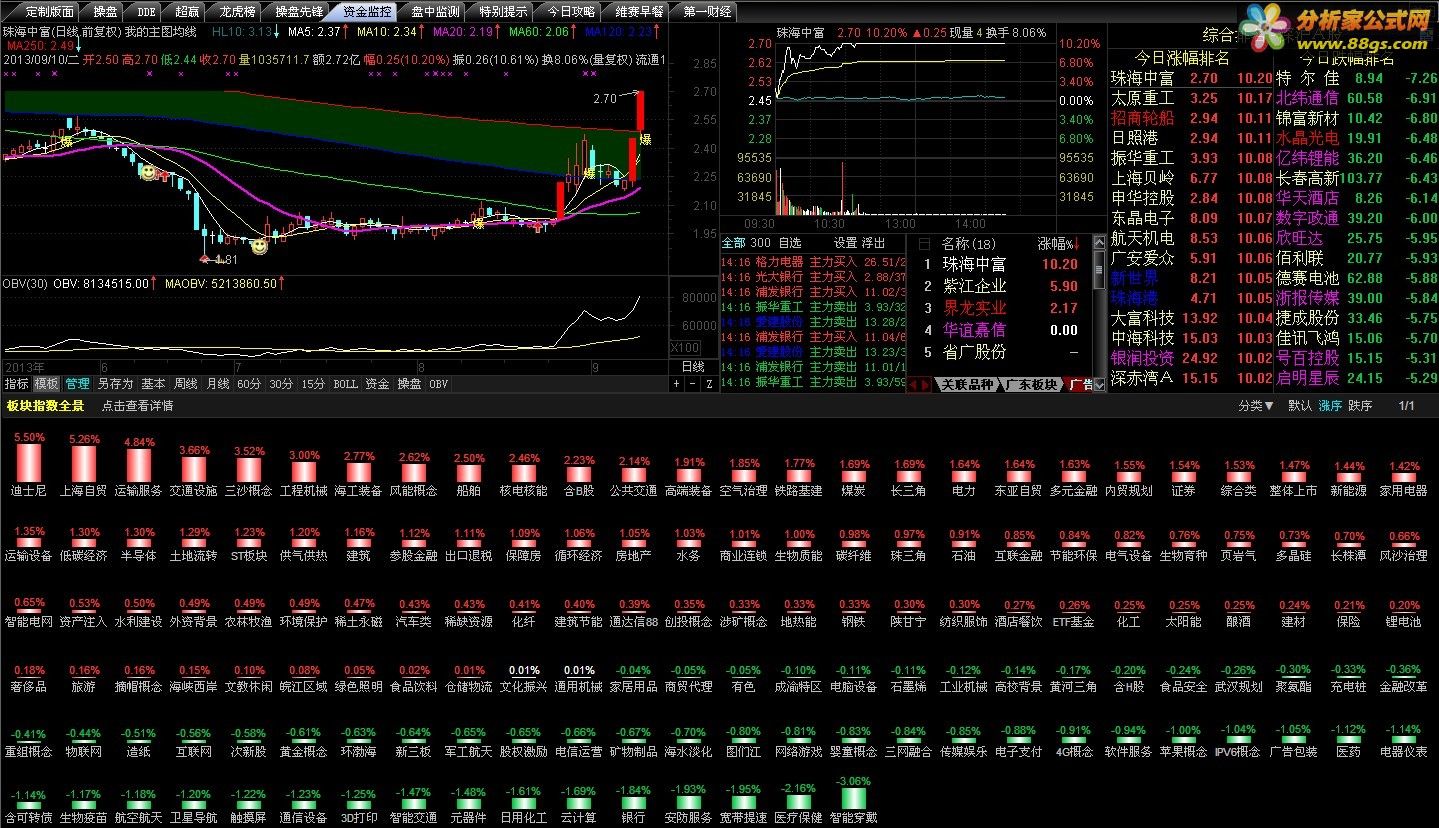1439x828 pixels.
Task: Sort by the 涨幅% column header
Action: (1059, 243)
